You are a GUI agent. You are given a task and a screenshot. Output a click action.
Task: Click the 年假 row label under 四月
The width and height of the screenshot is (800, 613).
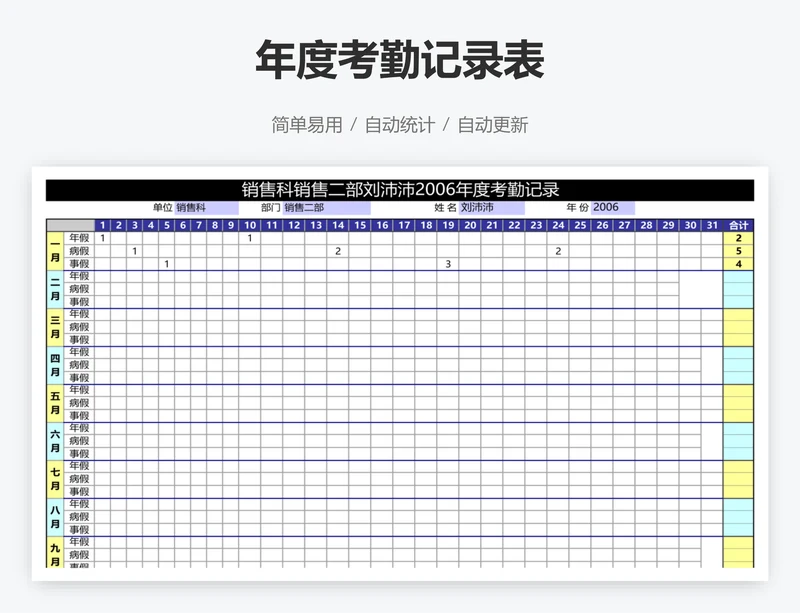79,352
